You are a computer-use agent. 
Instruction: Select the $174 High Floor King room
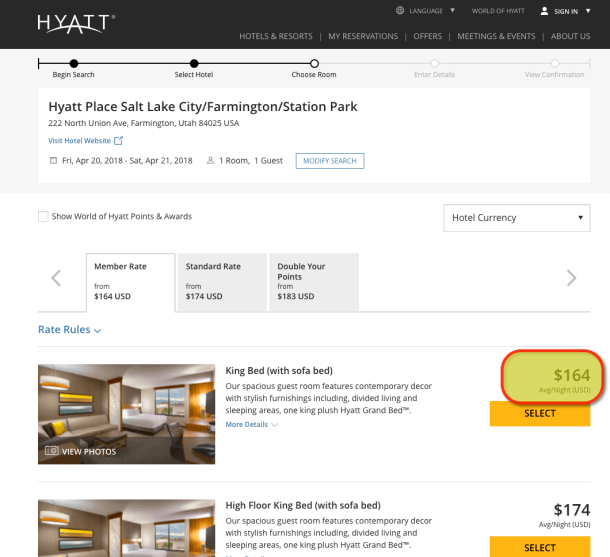[540, 546]
